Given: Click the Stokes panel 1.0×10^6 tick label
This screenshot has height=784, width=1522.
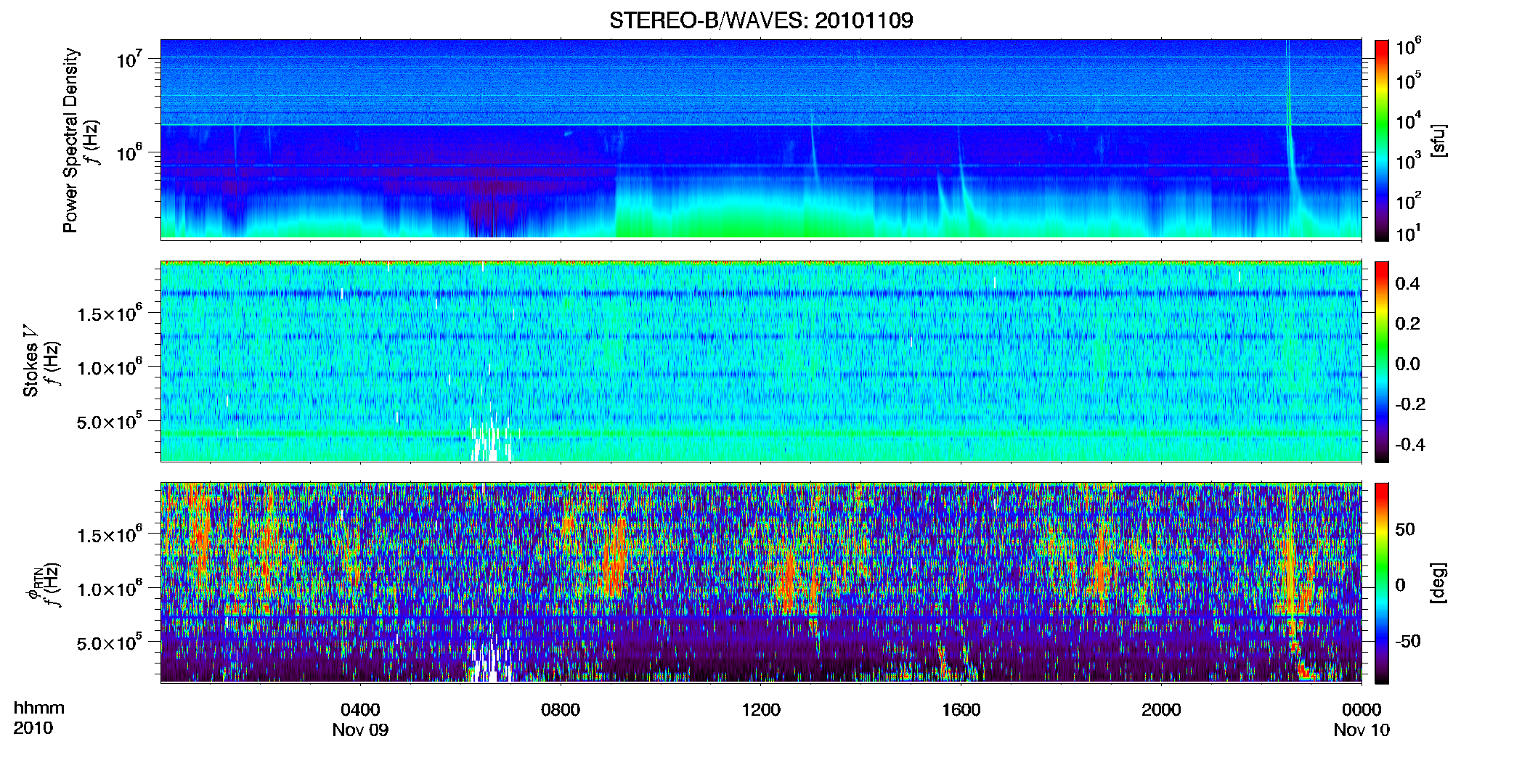Looking at the screenshot, I should tap(109, 367).
